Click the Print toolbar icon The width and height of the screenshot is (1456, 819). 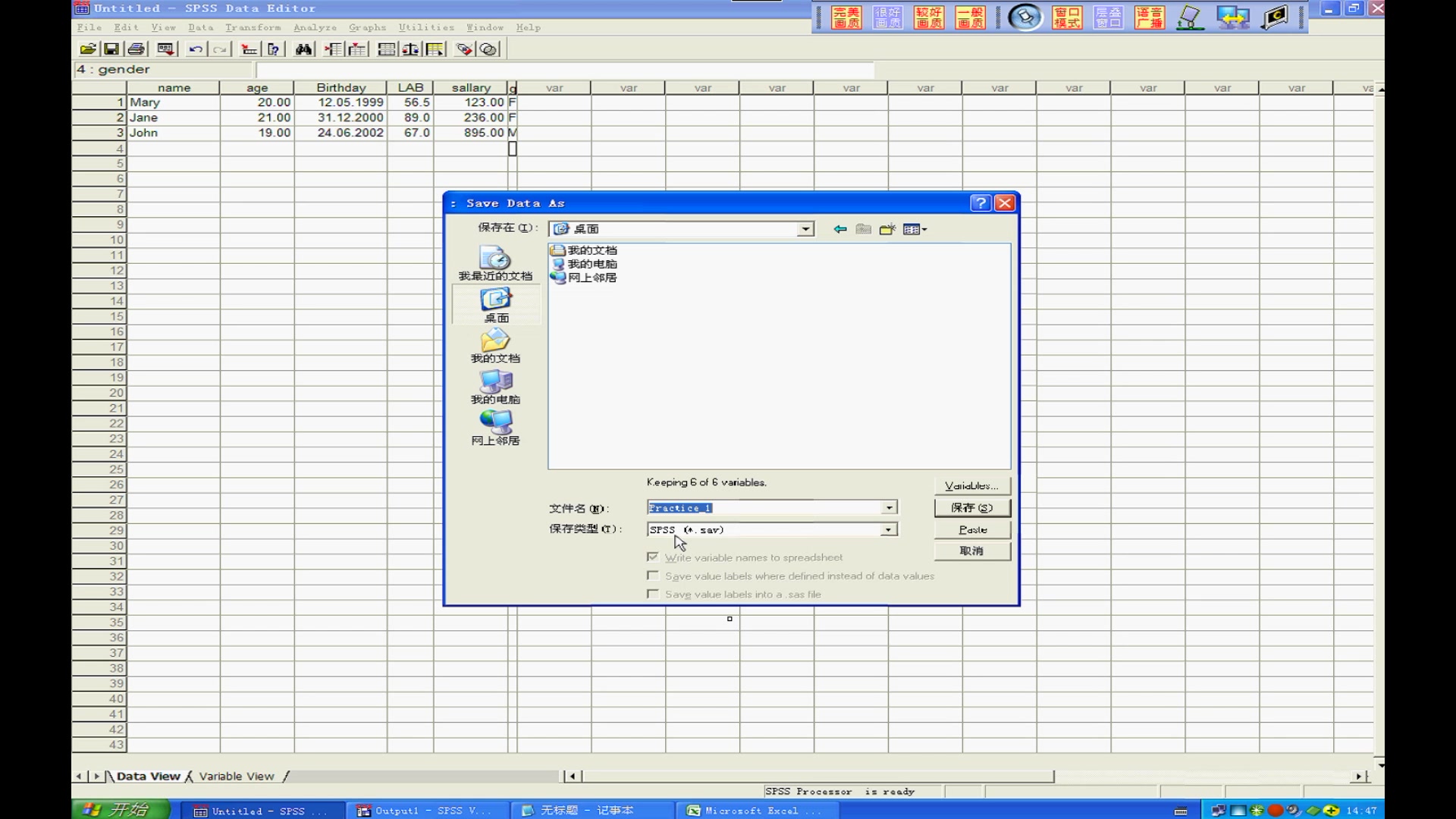[136, 49]
